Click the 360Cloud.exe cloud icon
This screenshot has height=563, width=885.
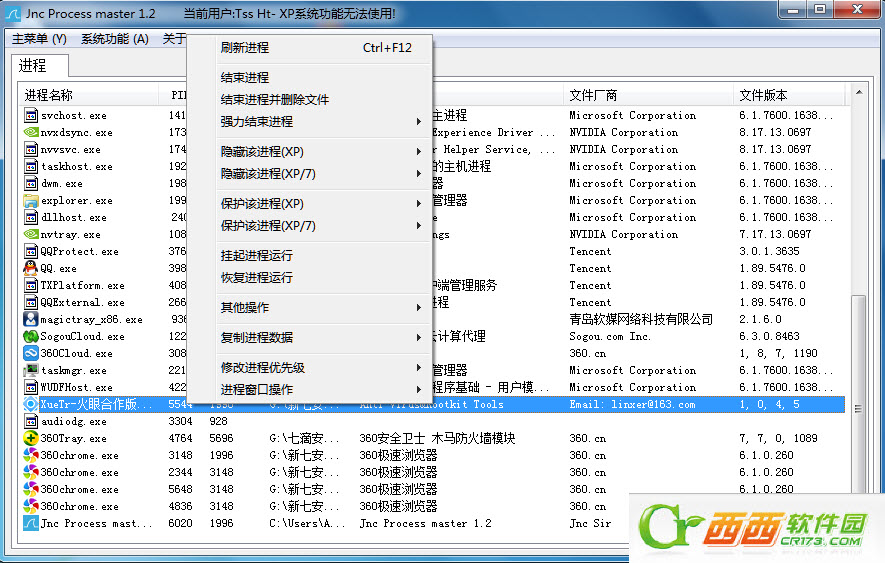tap(30, 353)
